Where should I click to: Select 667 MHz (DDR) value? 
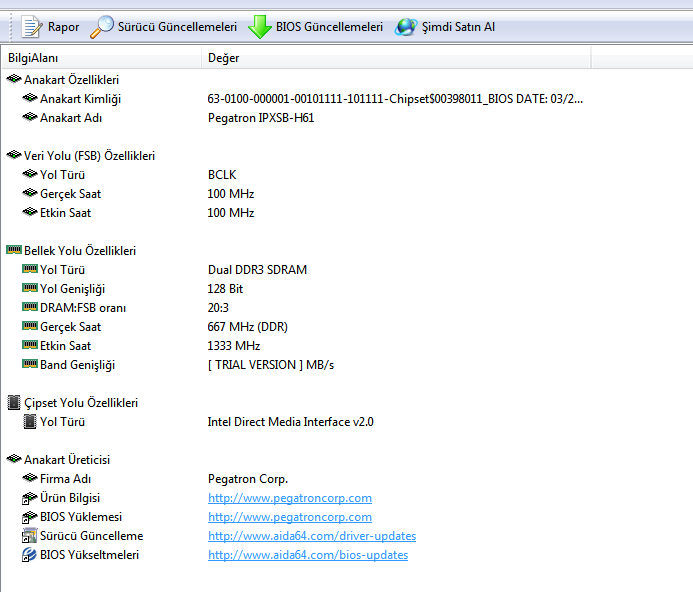coord(248,327)
